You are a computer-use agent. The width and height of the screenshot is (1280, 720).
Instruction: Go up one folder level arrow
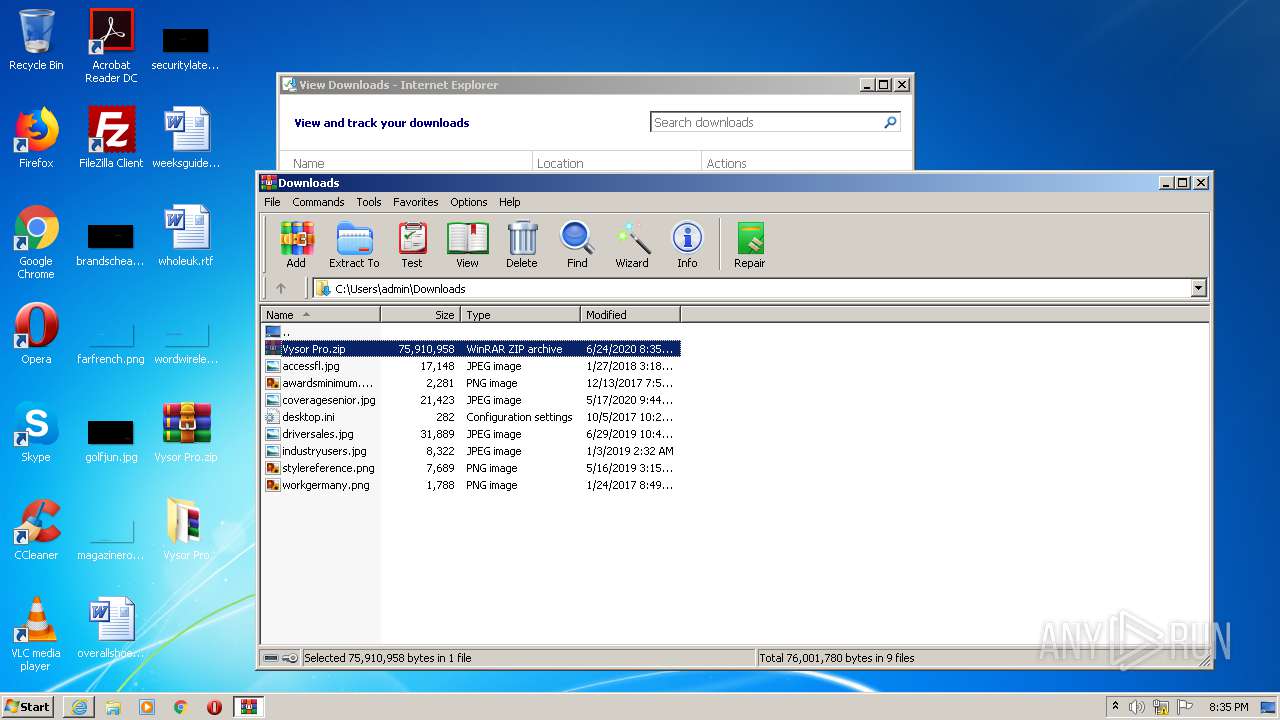(281, 288)
